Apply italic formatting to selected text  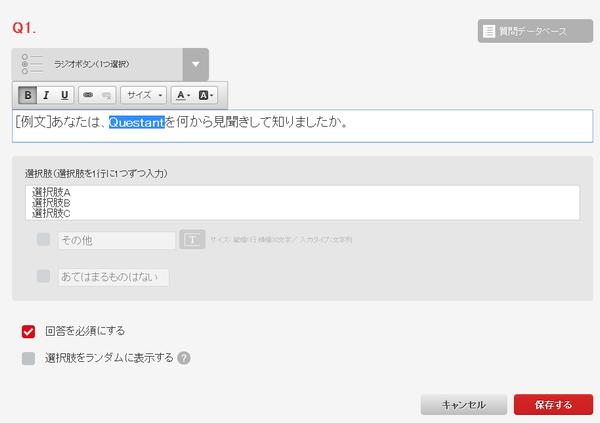[x=46, y=95]
